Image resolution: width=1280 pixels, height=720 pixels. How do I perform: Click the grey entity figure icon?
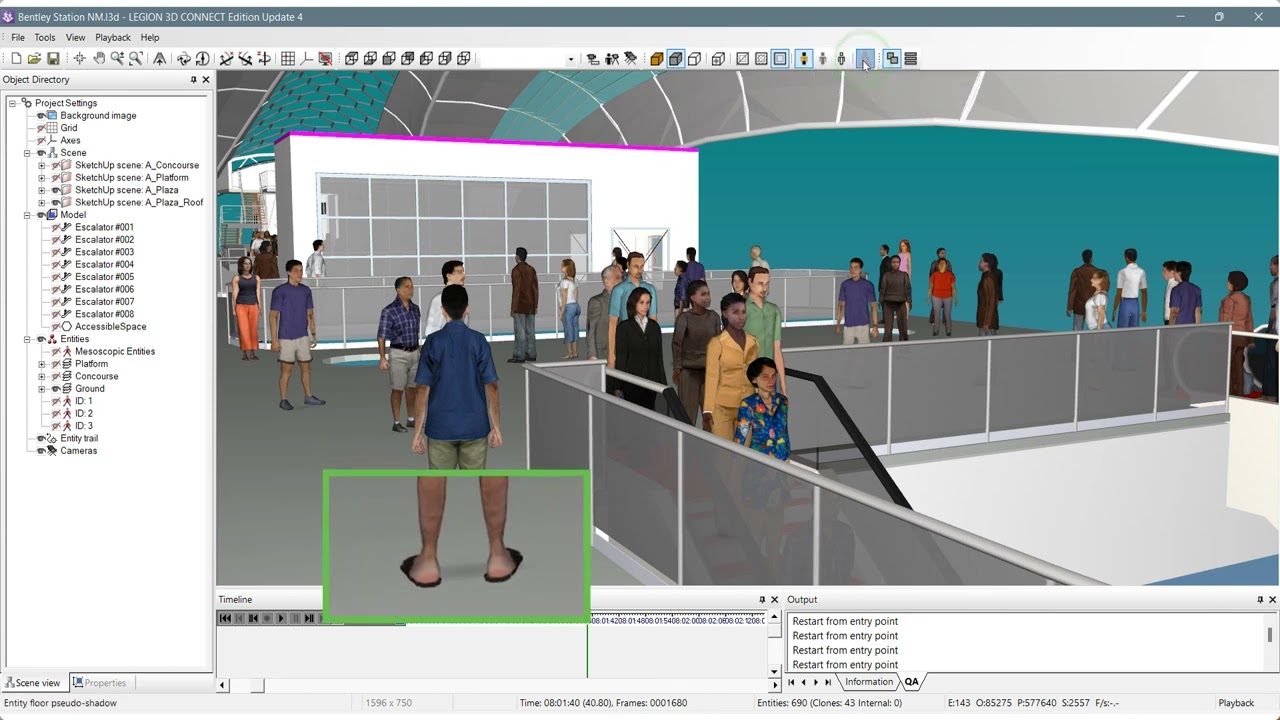(x=822, y=59)
